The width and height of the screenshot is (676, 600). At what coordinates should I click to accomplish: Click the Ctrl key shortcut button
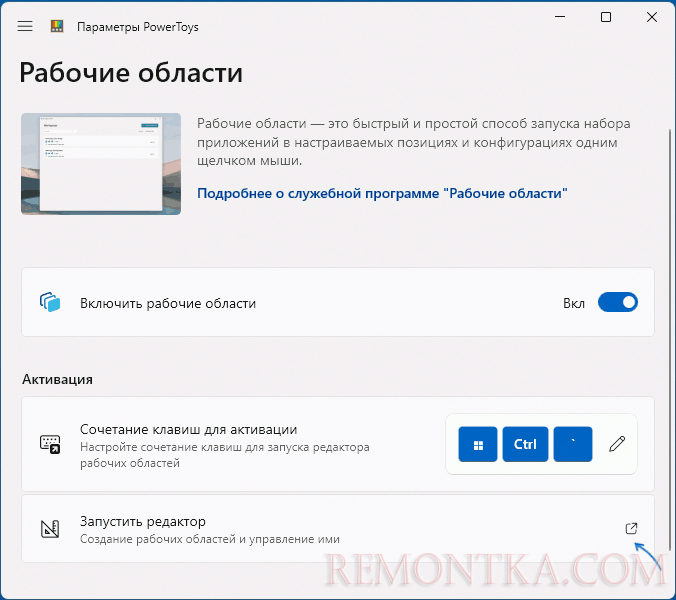pos(525,444)
